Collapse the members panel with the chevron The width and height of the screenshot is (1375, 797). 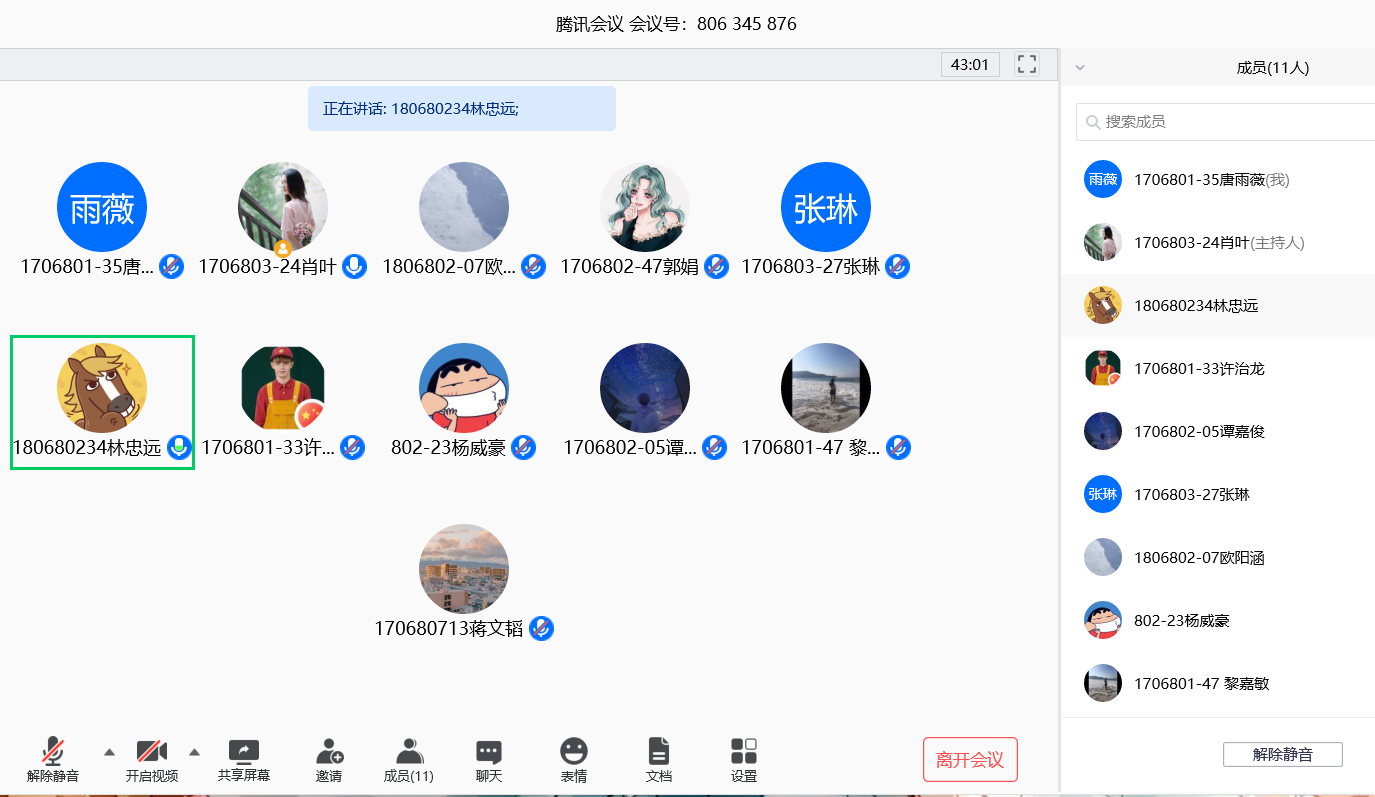pyautogui.click(x=1080, y=68)
